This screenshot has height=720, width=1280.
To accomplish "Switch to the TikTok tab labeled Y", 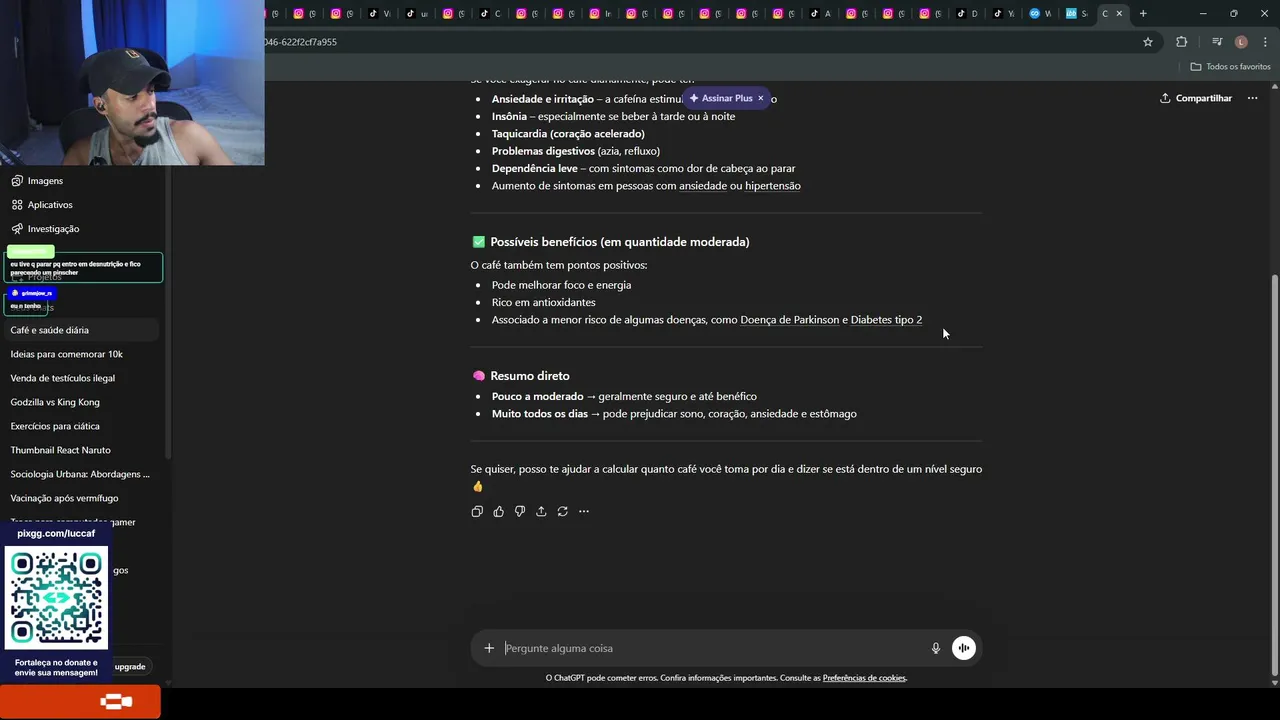I will pos(1004,13).
